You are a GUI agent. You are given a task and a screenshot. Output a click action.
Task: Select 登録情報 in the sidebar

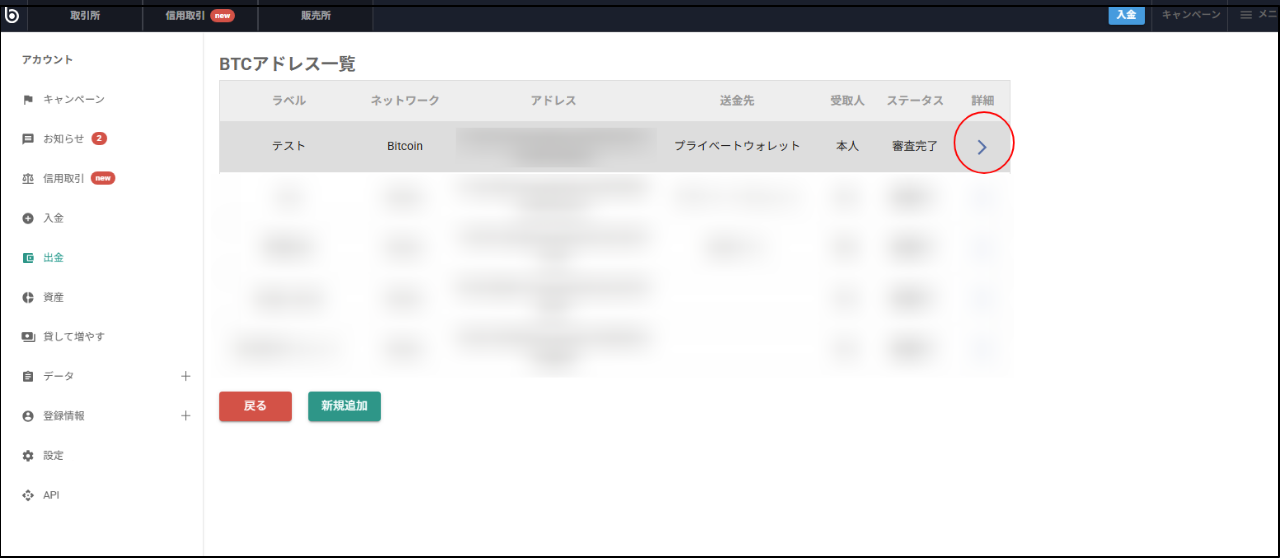coord(64,415)
